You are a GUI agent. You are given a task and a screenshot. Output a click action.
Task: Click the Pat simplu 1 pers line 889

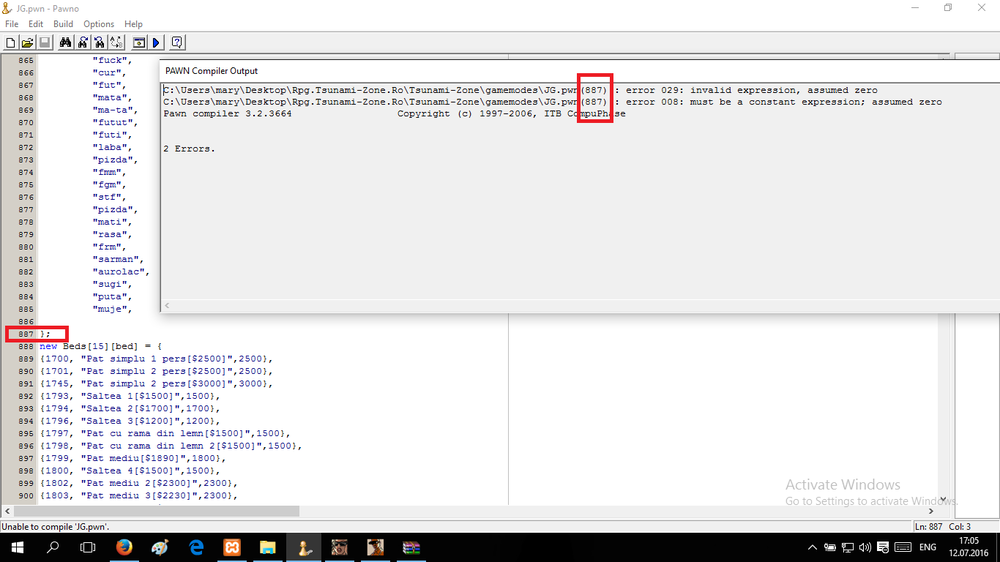click(156, 359)
